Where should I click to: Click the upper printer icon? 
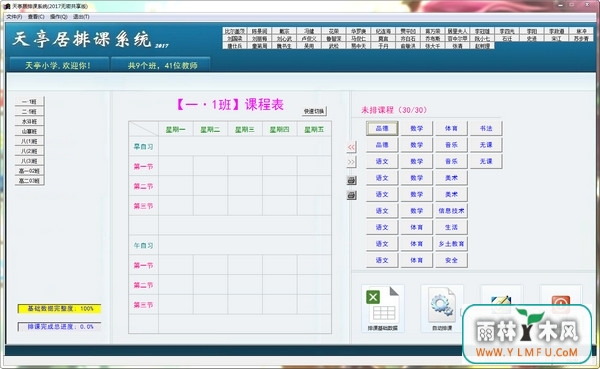click(352, 180)
